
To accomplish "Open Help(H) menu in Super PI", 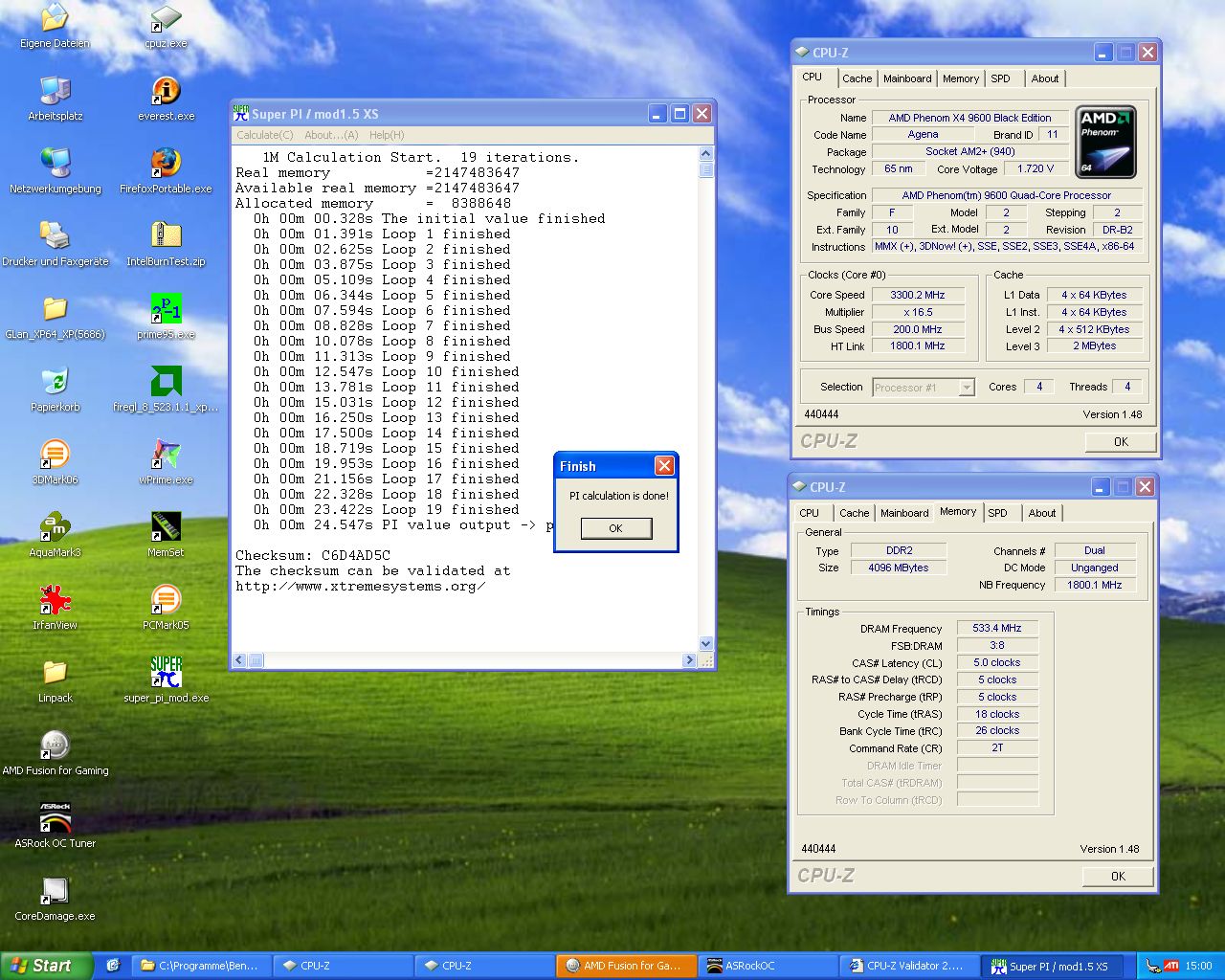I will (387, 135).
